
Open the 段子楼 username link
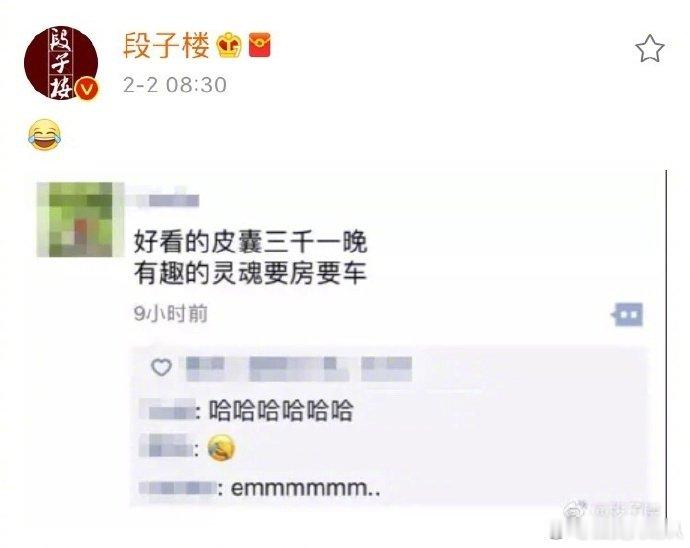166,46
